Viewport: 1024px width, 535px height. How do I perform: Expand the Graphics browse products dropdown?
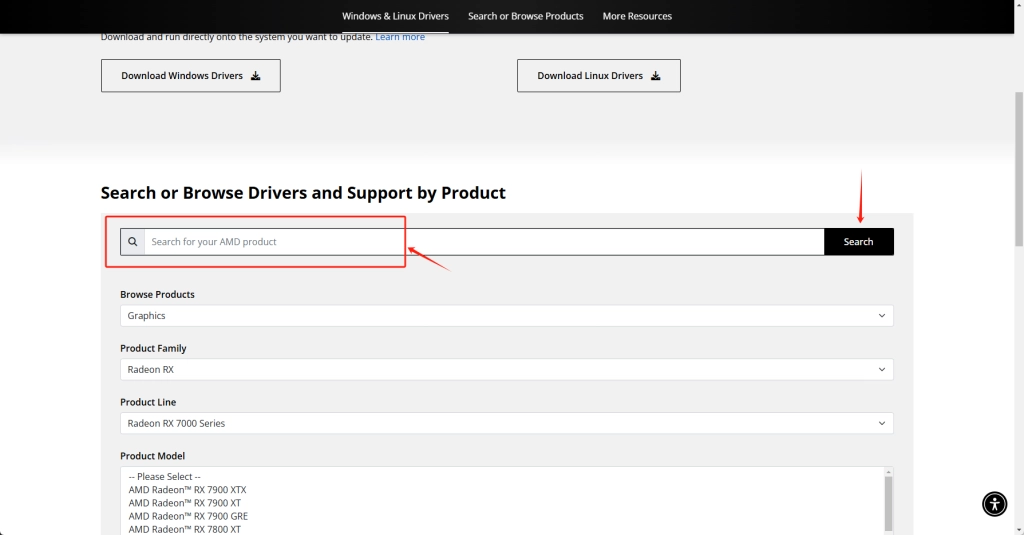tap(506, 316)
